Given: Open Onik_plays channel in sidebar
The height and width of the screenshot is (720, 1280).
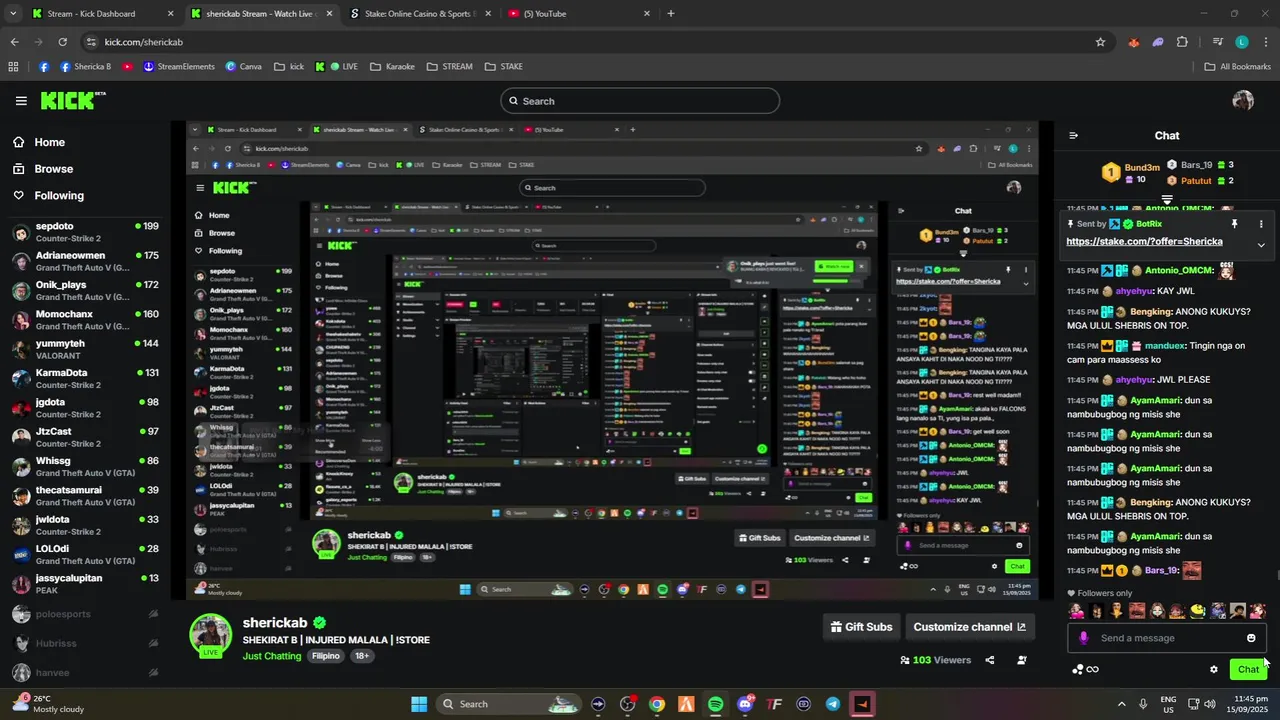Looking at the screenshot, I should (x=86, y=290).
